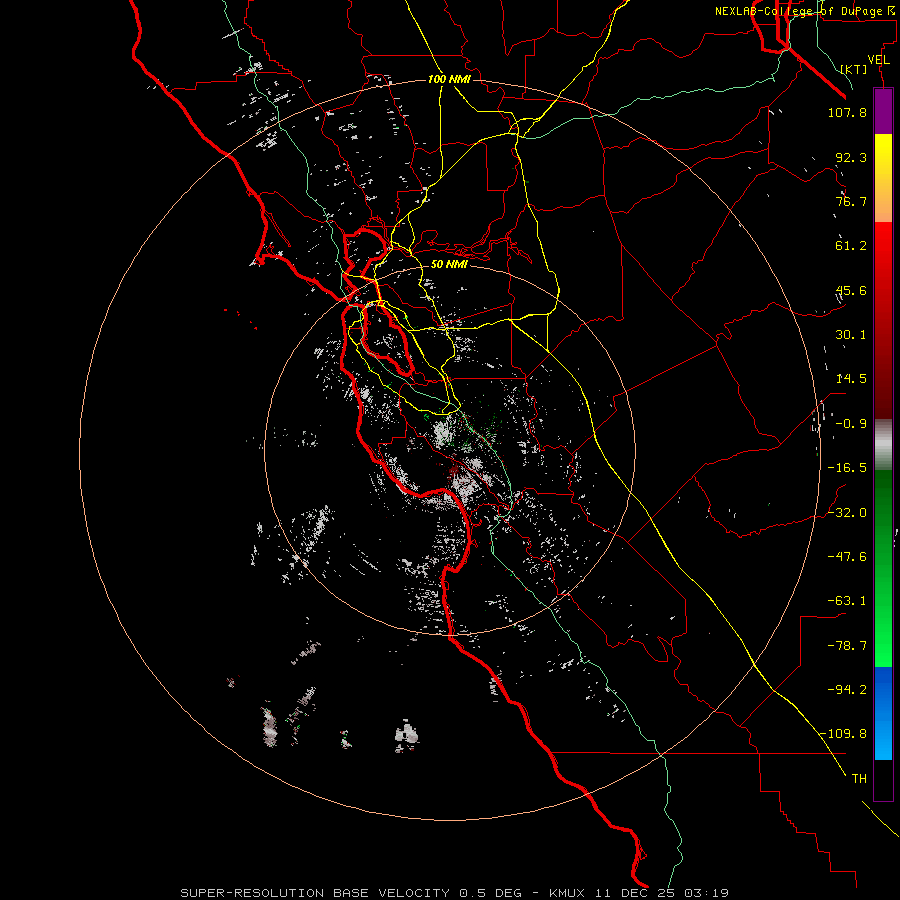
Task: Click the -16.5 legend value
Action: click(x=847, y=468)
